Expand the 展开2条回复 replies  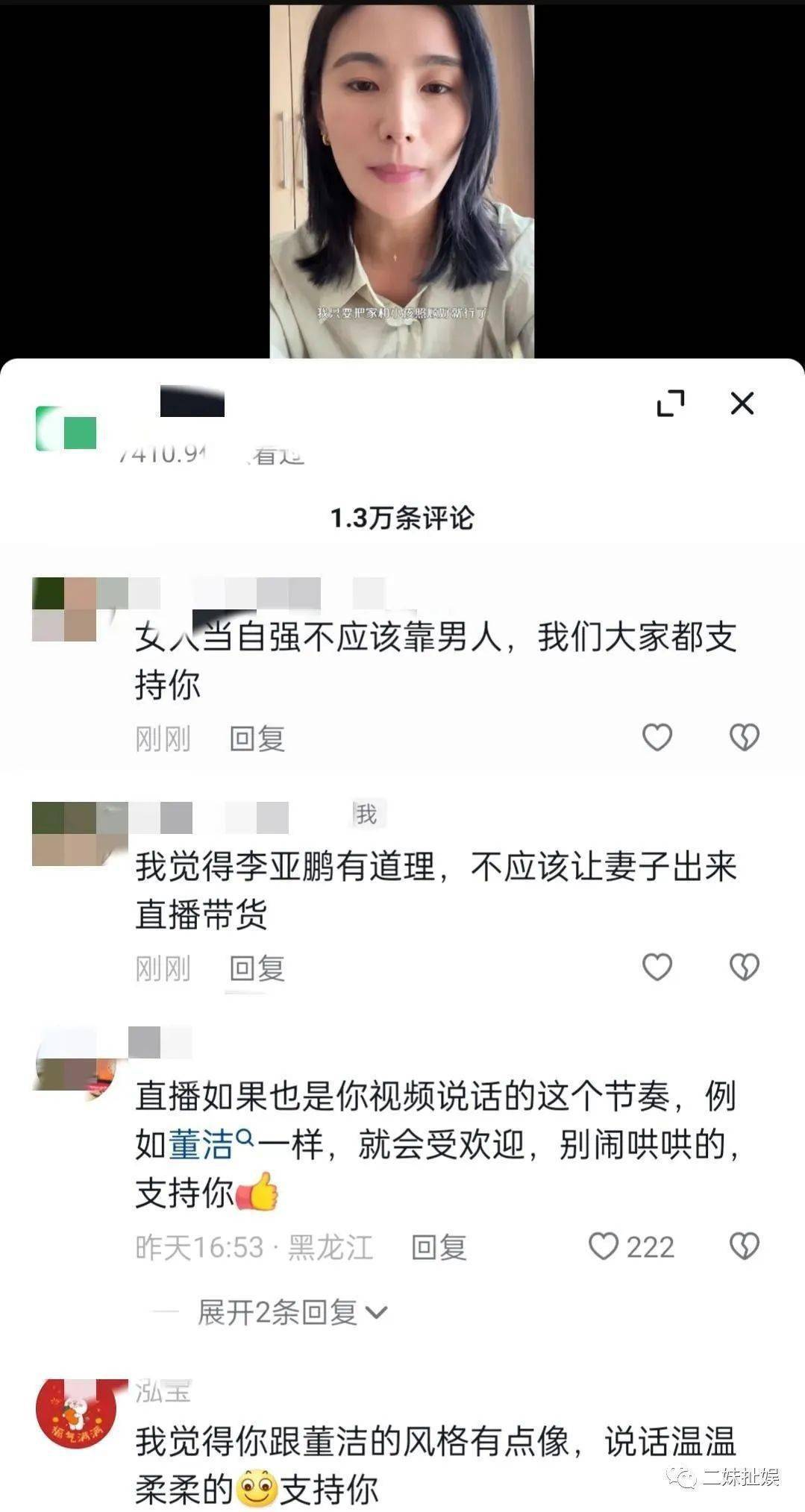tap(292, 1312)
